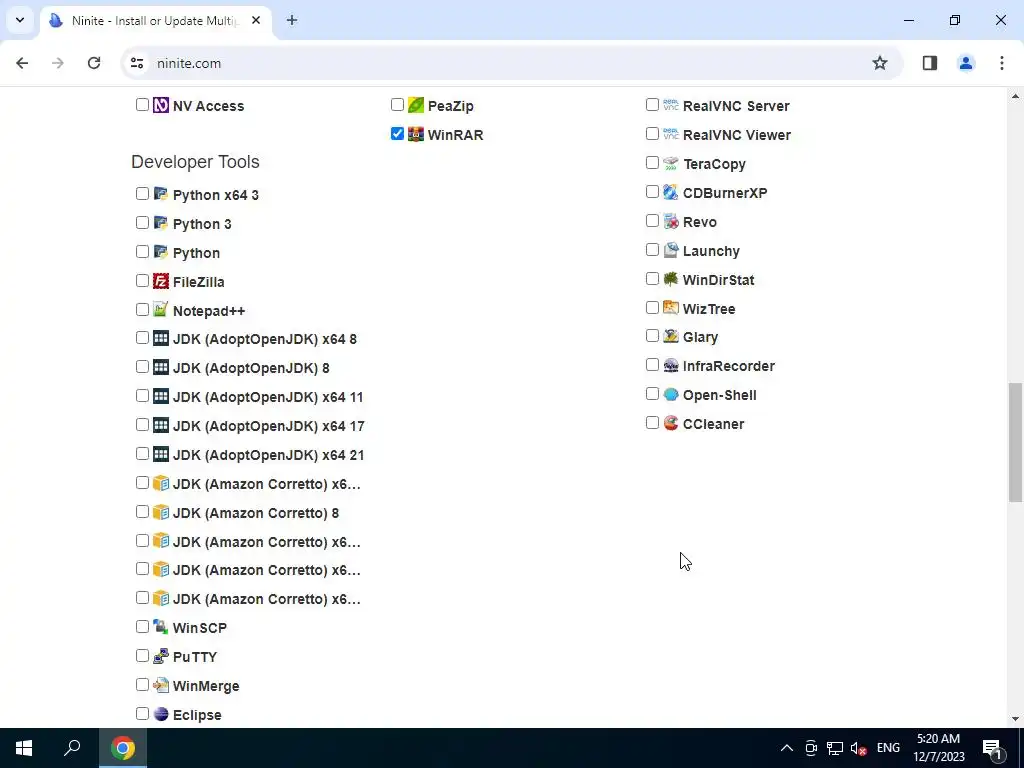Click the page vertical scrollbar thumb
This screenshot has height=768, width=1024.
(x=1016, y=442)
